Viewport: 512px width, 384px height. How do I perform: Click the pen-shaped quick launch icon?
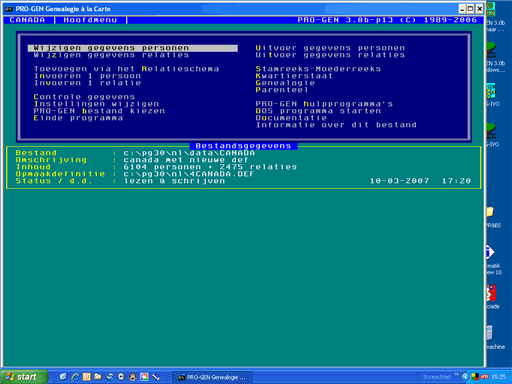click(x=156, y=377)
